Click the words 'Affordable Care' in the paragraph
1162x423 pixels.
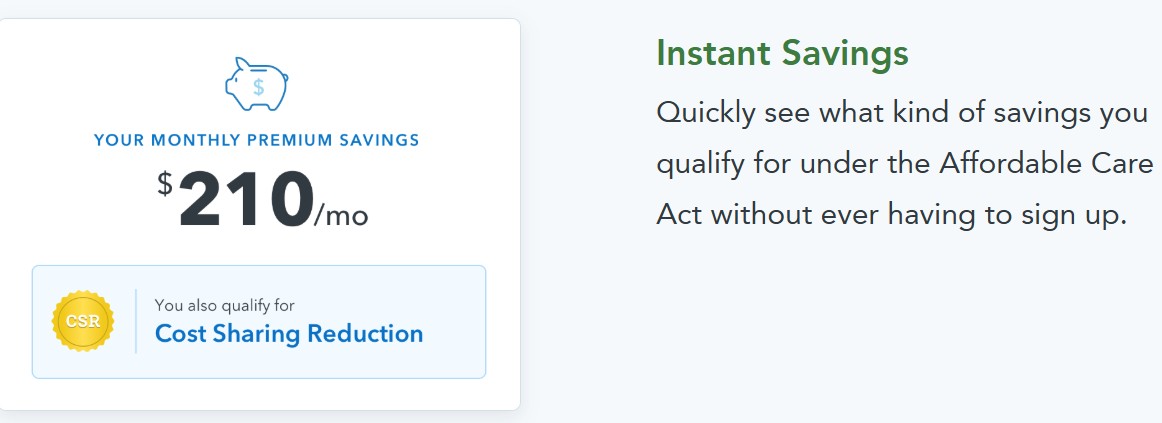[1045, 164]
